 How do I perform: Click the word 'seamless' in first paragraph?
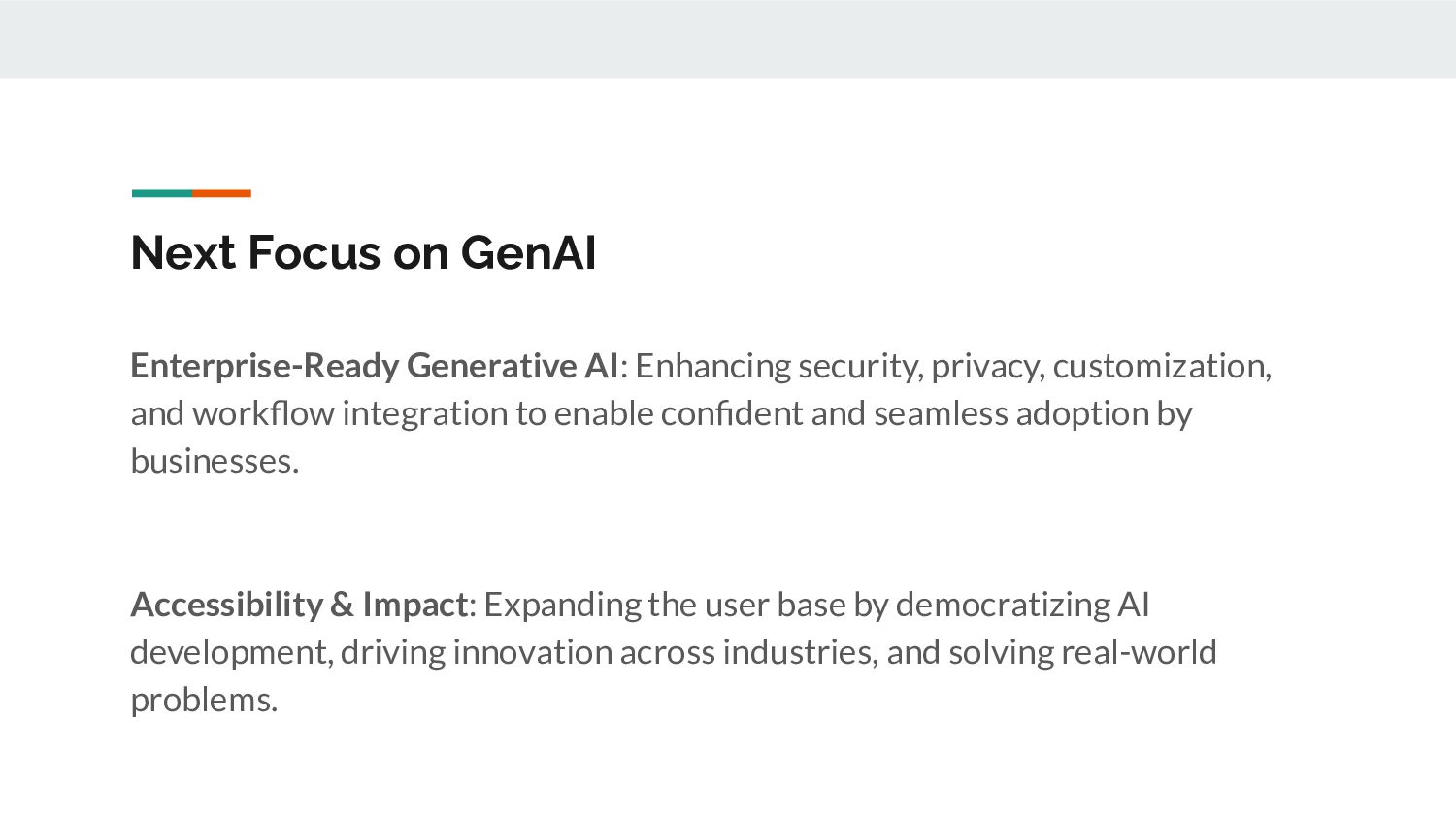(x=941, y=413)
